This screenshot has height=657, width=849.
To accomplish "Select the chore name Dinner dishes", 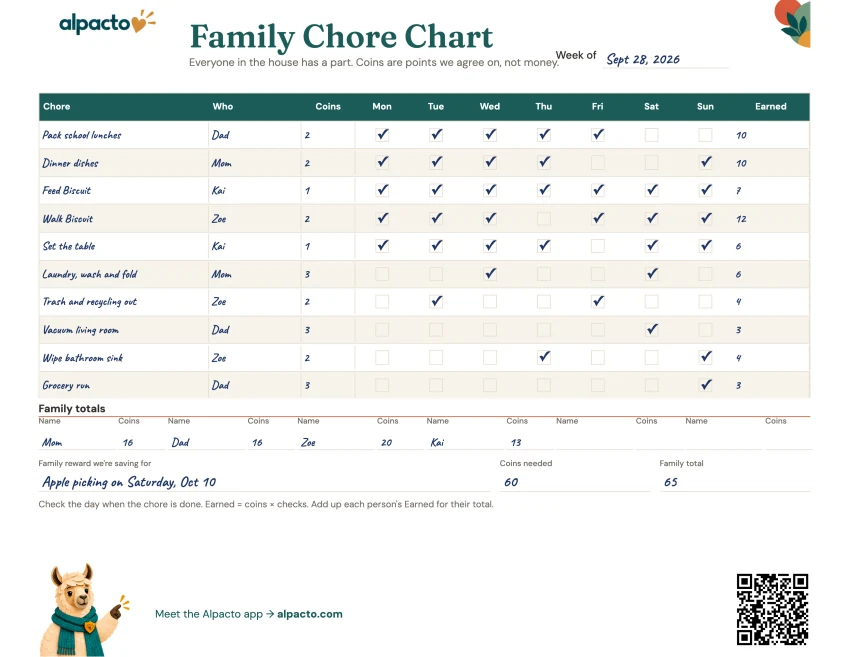I will pyautogui.click(x=70, y=163).
